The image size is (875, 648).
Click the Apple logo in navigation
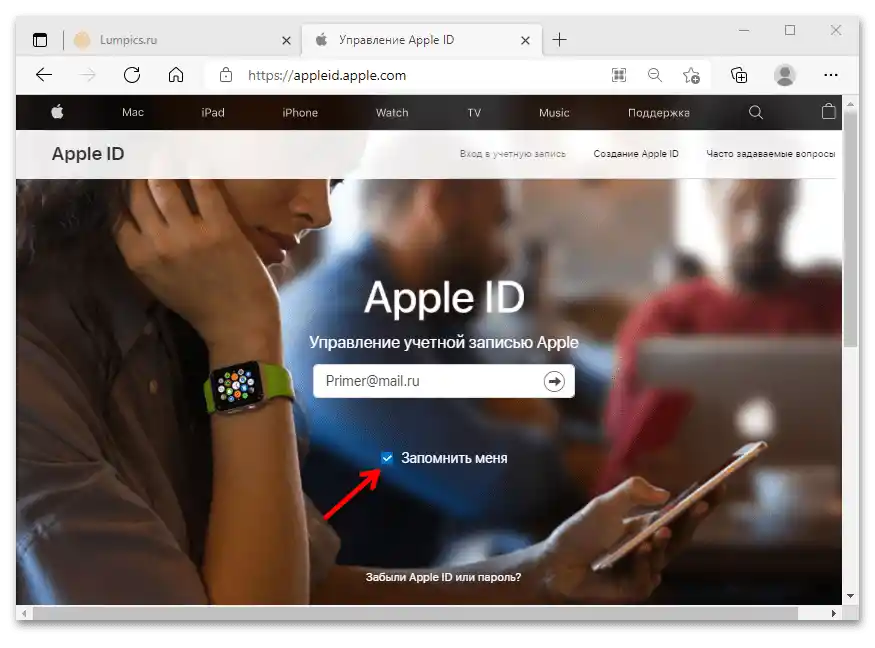(x=57, y=112)
